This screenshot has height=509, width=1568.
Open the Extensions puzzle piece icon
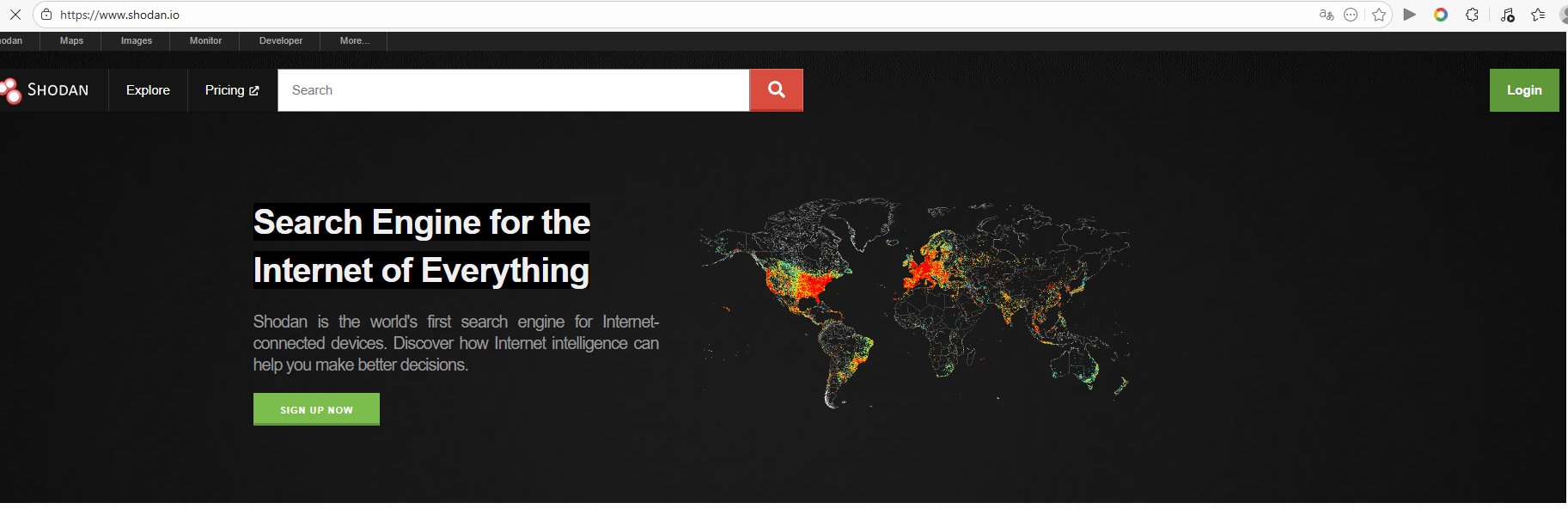click(1472, 15)
